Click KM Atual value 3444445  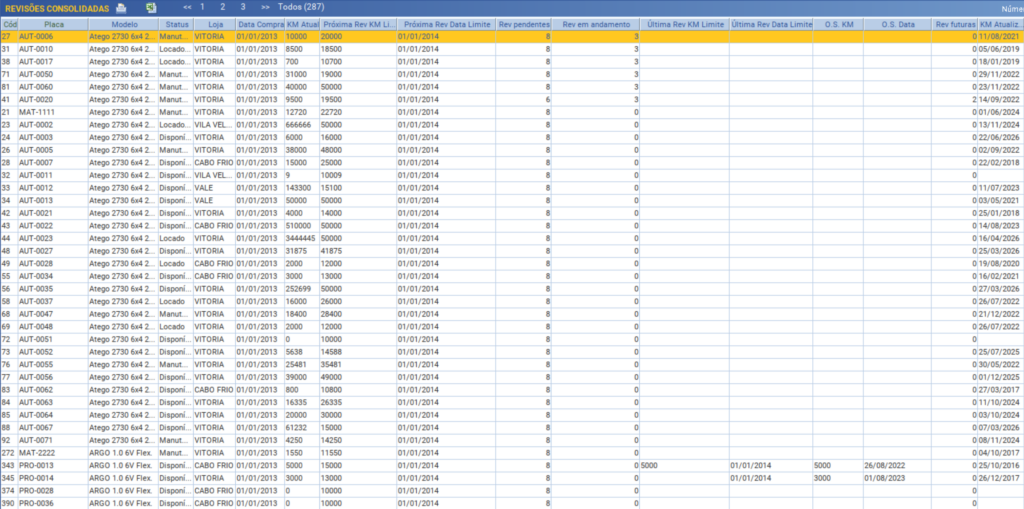[302, 238]
